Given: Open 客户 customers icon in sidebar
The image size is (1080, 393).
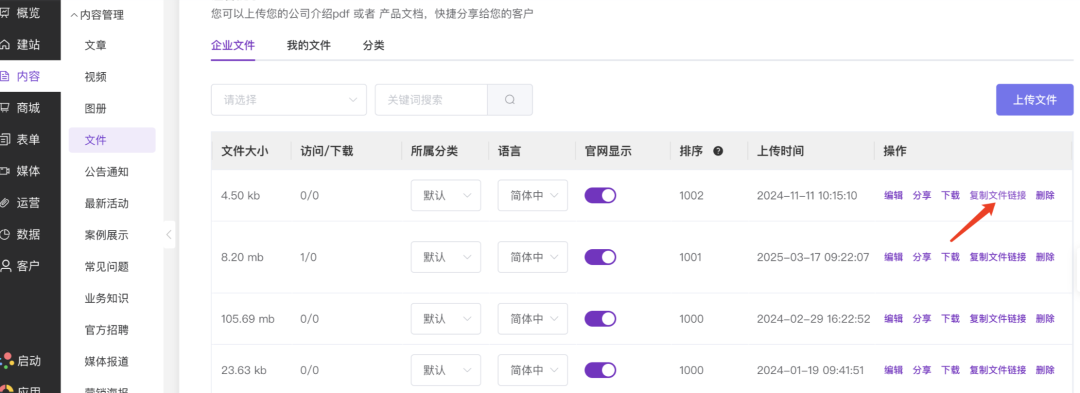Looking at the screenshot, I should (5, 266).
